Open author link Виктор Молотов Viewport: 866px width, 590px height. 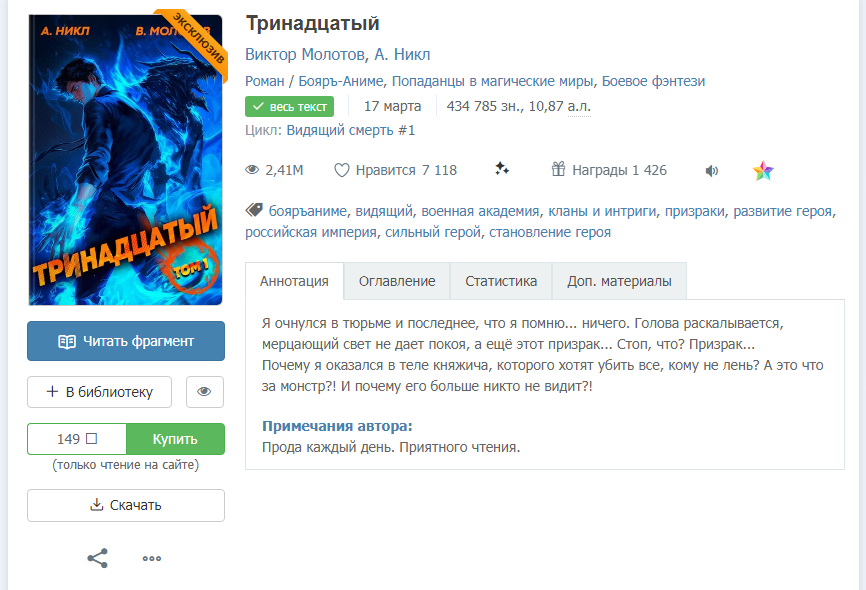[x=305, y=54]
